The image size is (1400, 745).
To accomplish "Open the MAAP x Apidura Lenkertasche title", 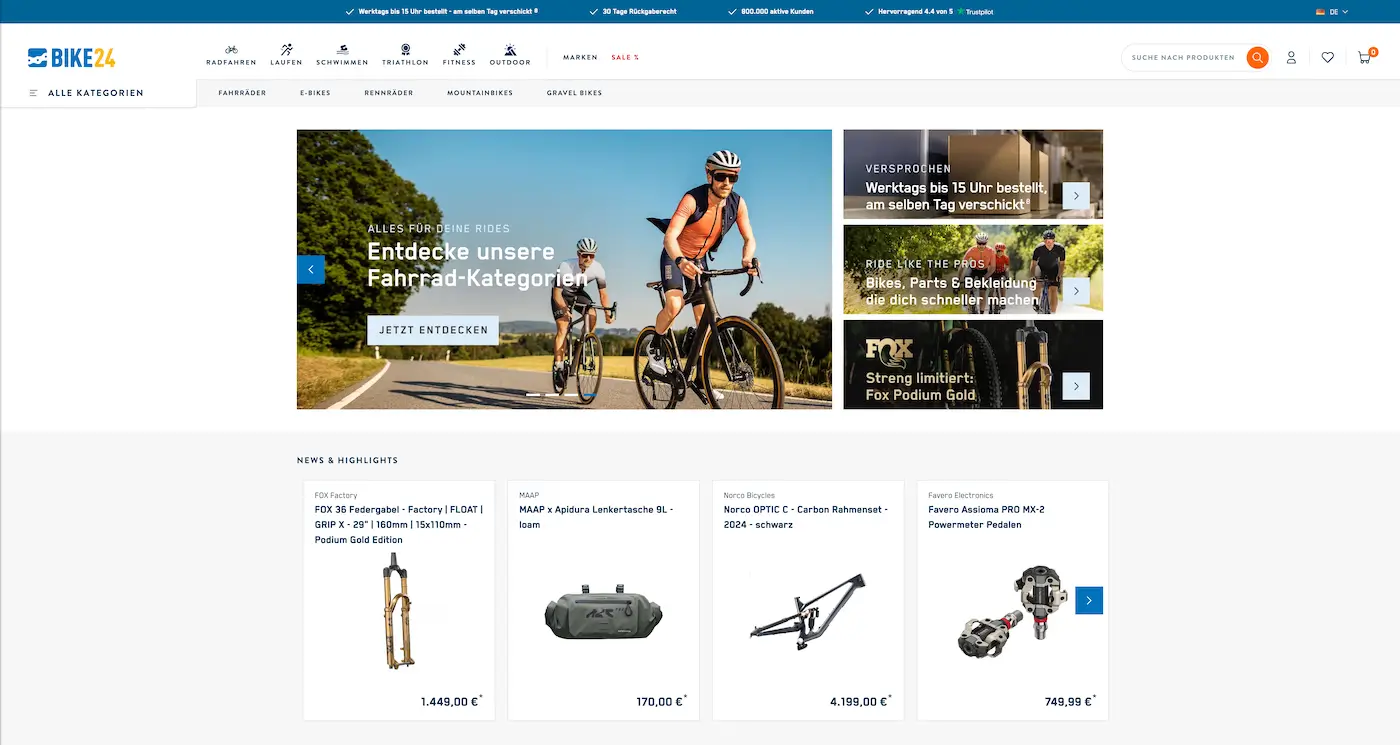I will [596, 517].
